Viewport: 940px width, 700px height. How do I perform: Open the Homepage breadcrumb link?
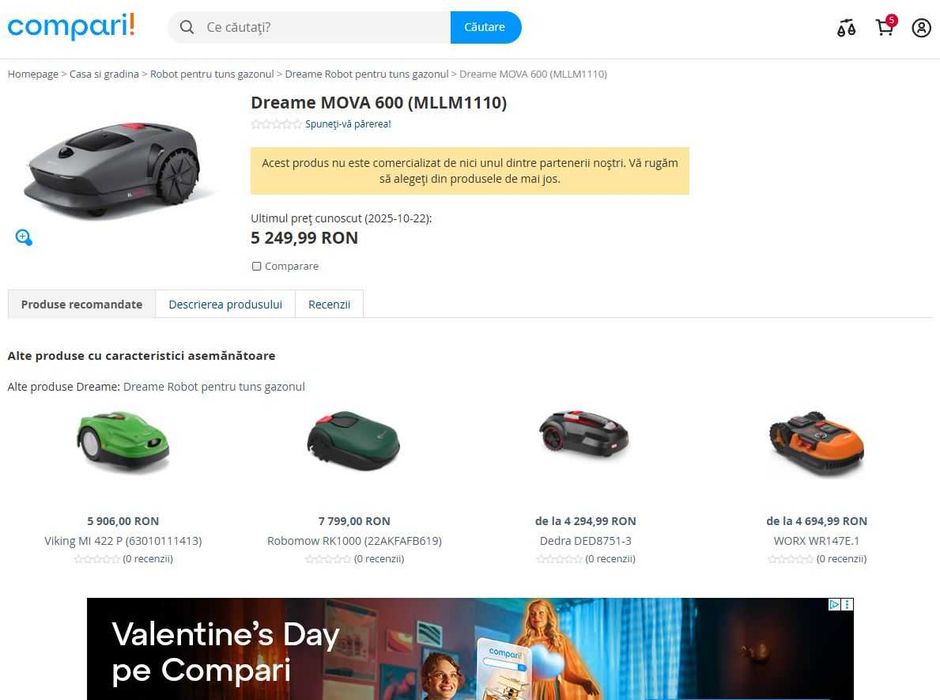pos(33,74)
